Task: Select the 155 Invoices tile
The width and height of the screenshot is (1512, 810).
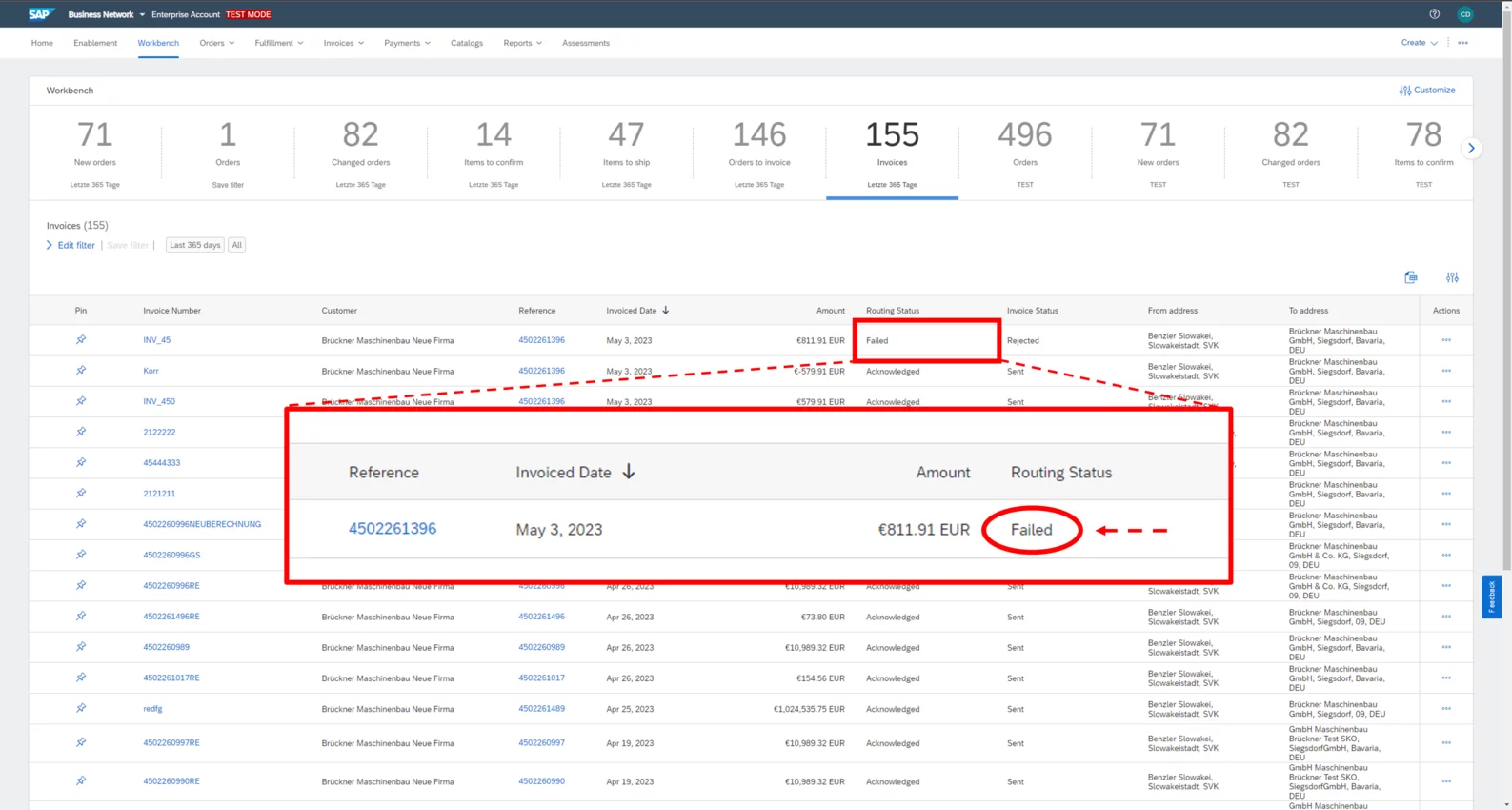Action: (892, 152)
